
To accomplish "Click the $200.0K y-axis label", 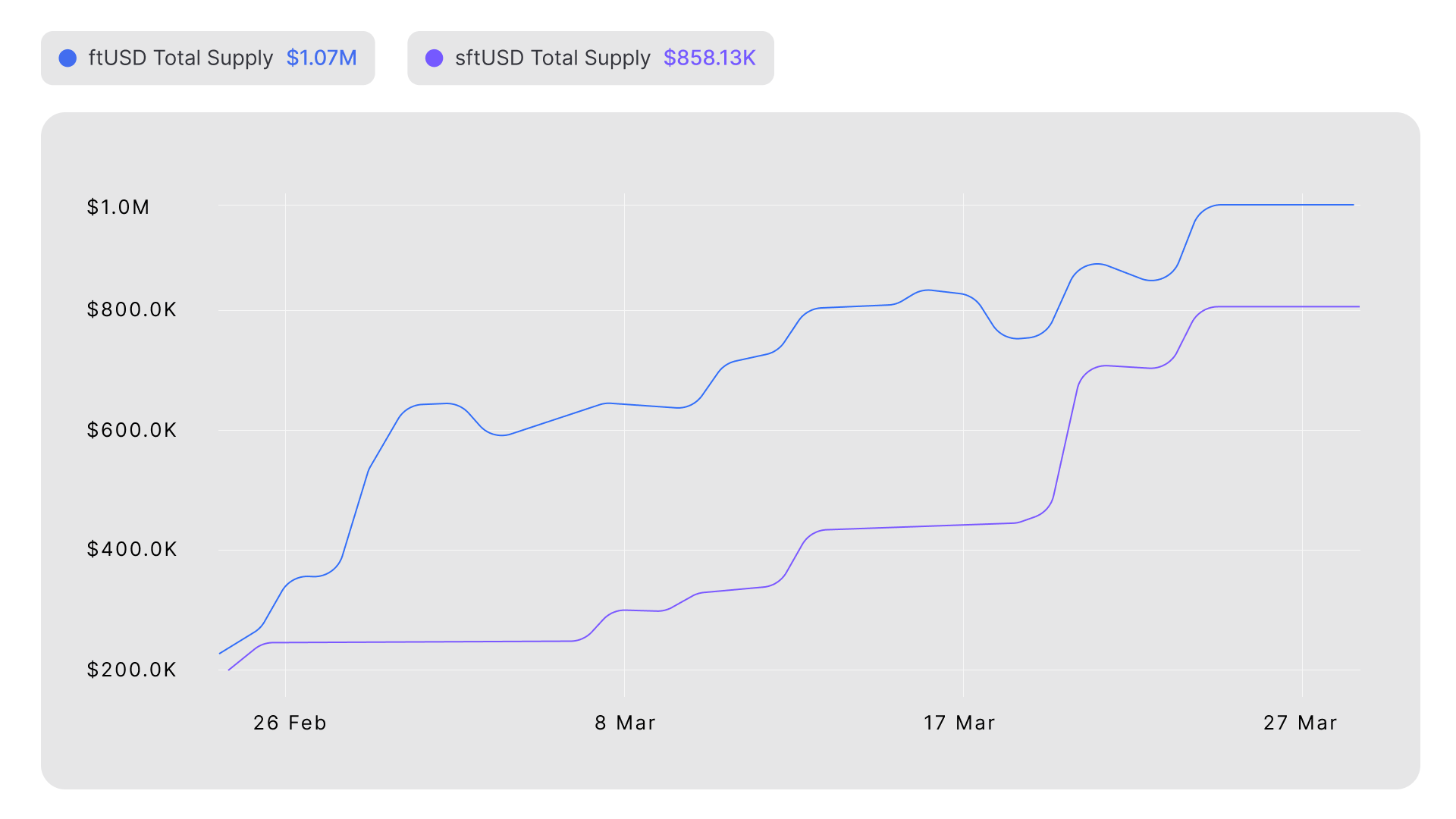I will tap(131, 670).
